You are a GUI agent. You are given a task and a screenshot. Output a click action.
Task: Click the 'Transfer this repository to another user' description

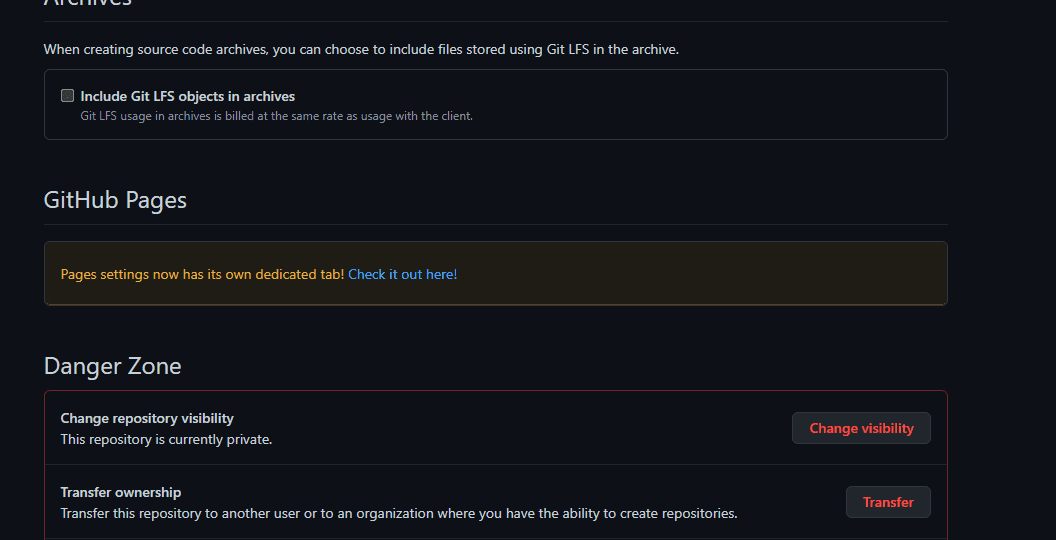pos(399,514)
